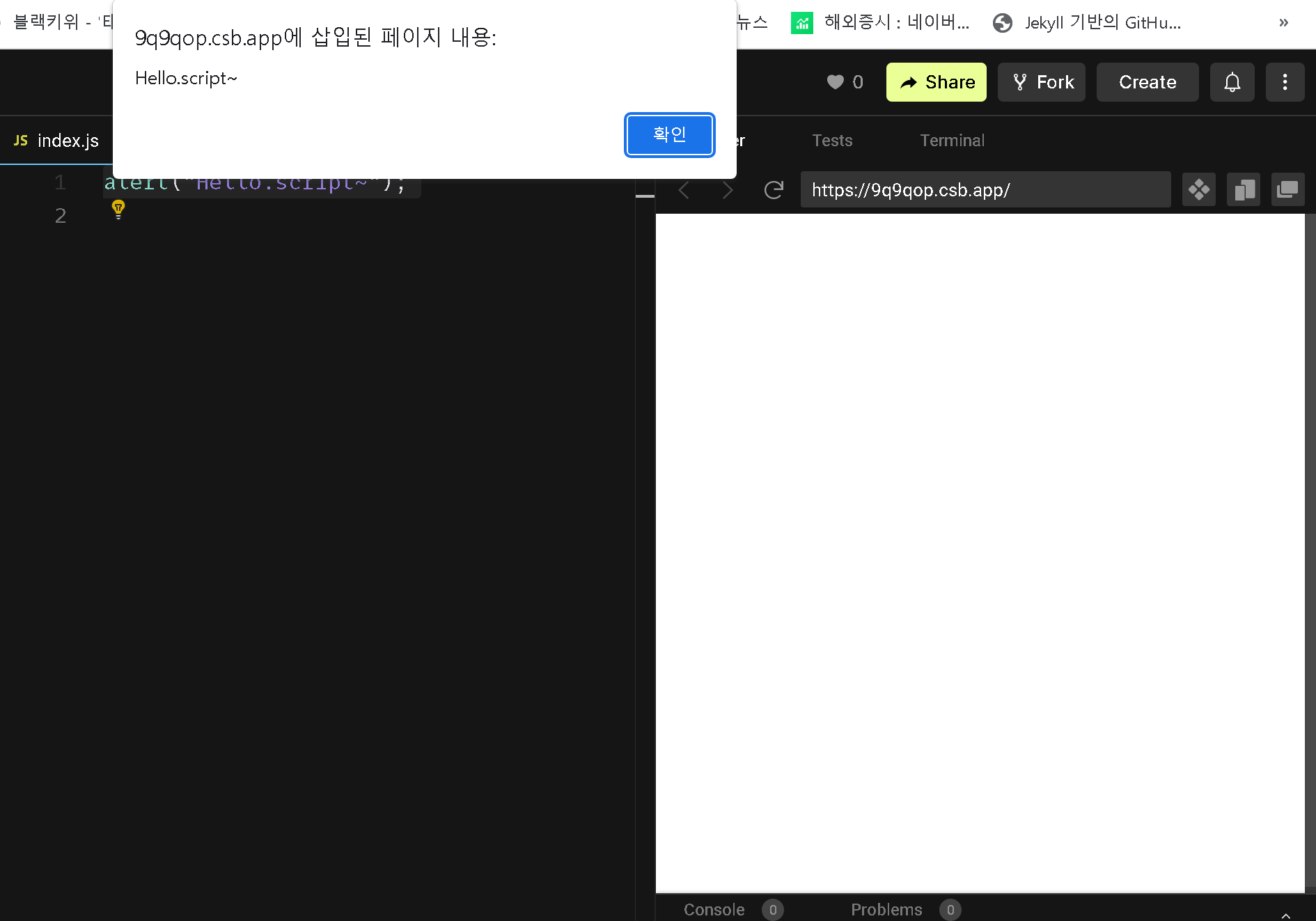The height and width of the screenshot is (921, 1316).
Task: Show more bookmarks with the chevron
Action: point(1283,22)
